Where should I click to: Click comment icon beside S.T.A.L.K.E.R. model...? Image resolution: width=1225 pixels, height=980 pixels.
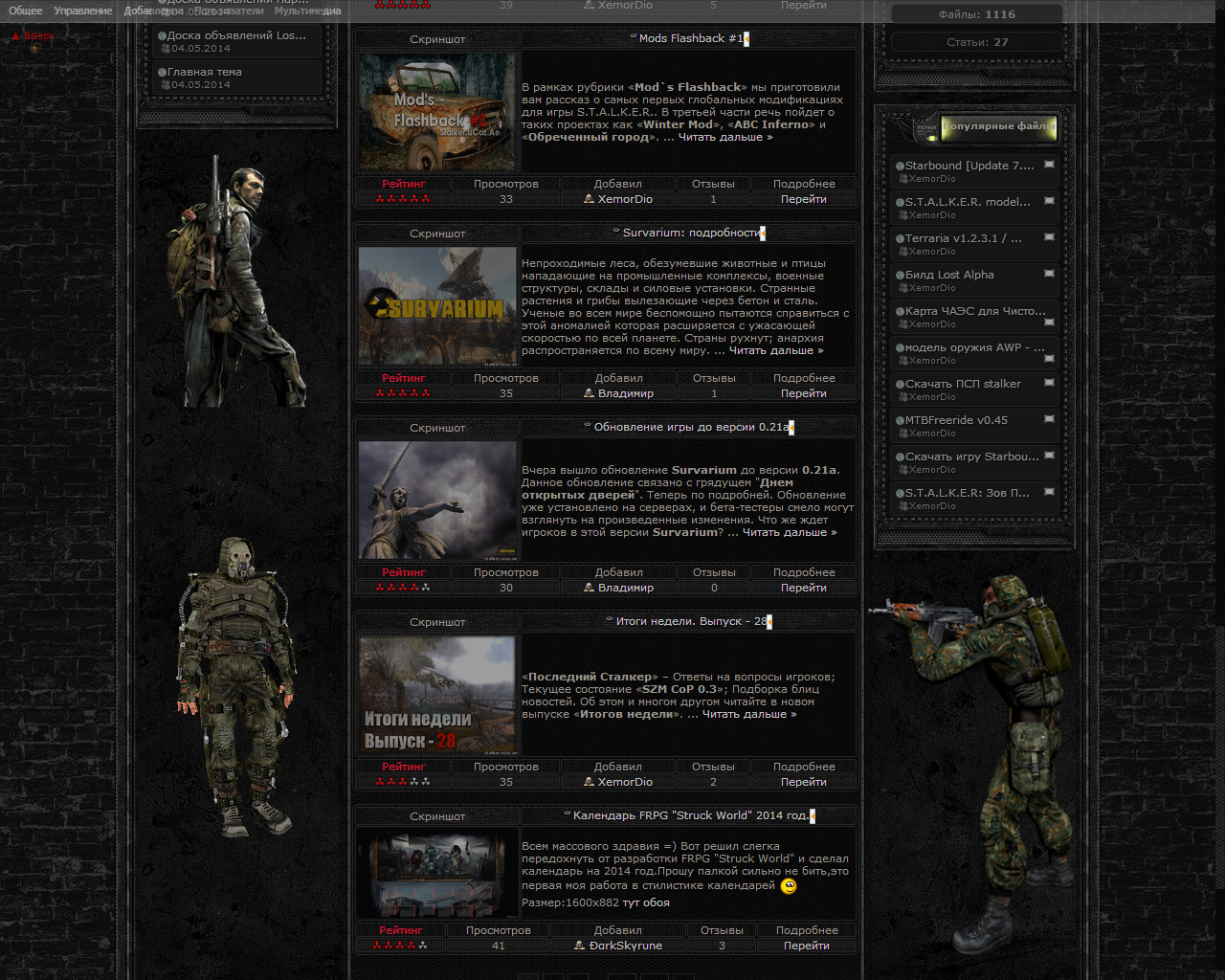tap(1049, 201)
